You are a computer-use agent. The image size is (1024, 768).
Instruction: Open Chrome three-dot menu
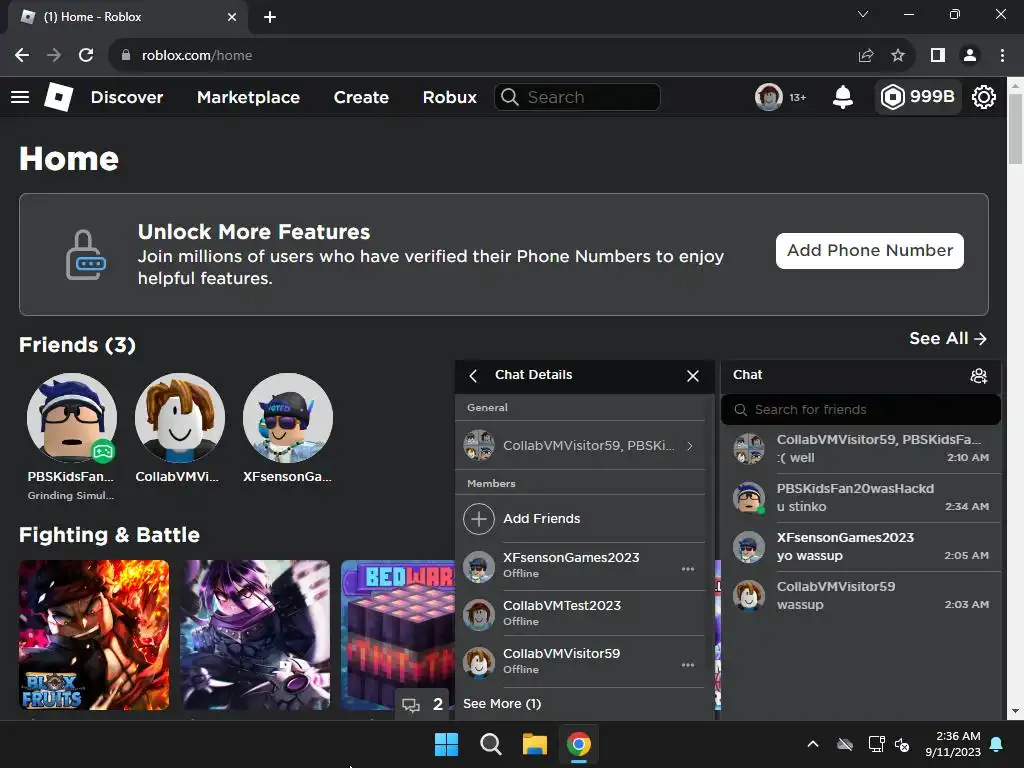coord(1002,56)
